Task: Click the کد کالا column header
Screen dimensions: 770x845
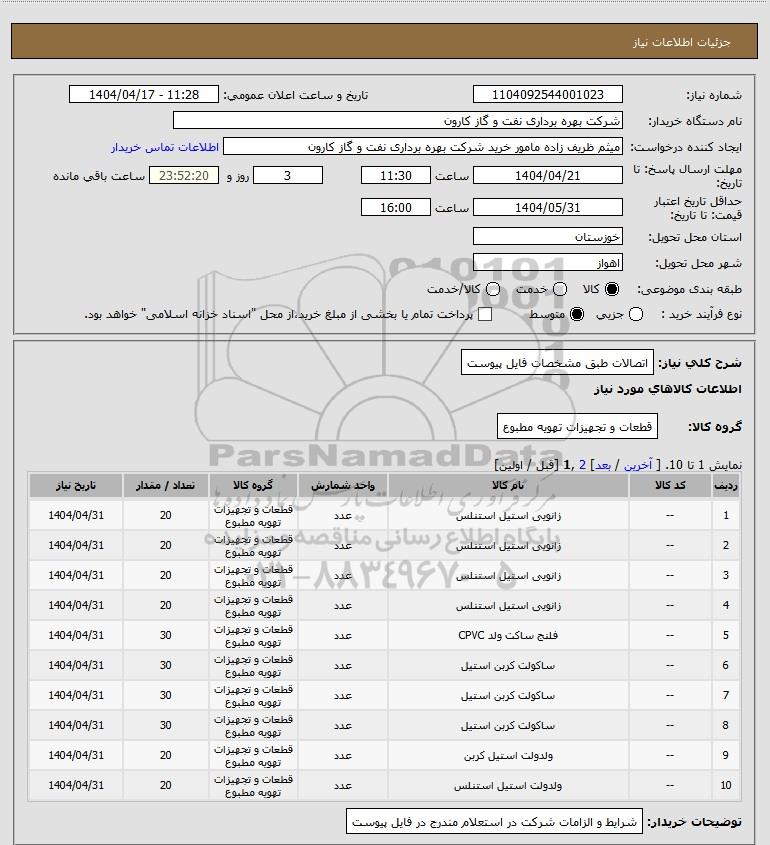Action: tap(670, 486)
